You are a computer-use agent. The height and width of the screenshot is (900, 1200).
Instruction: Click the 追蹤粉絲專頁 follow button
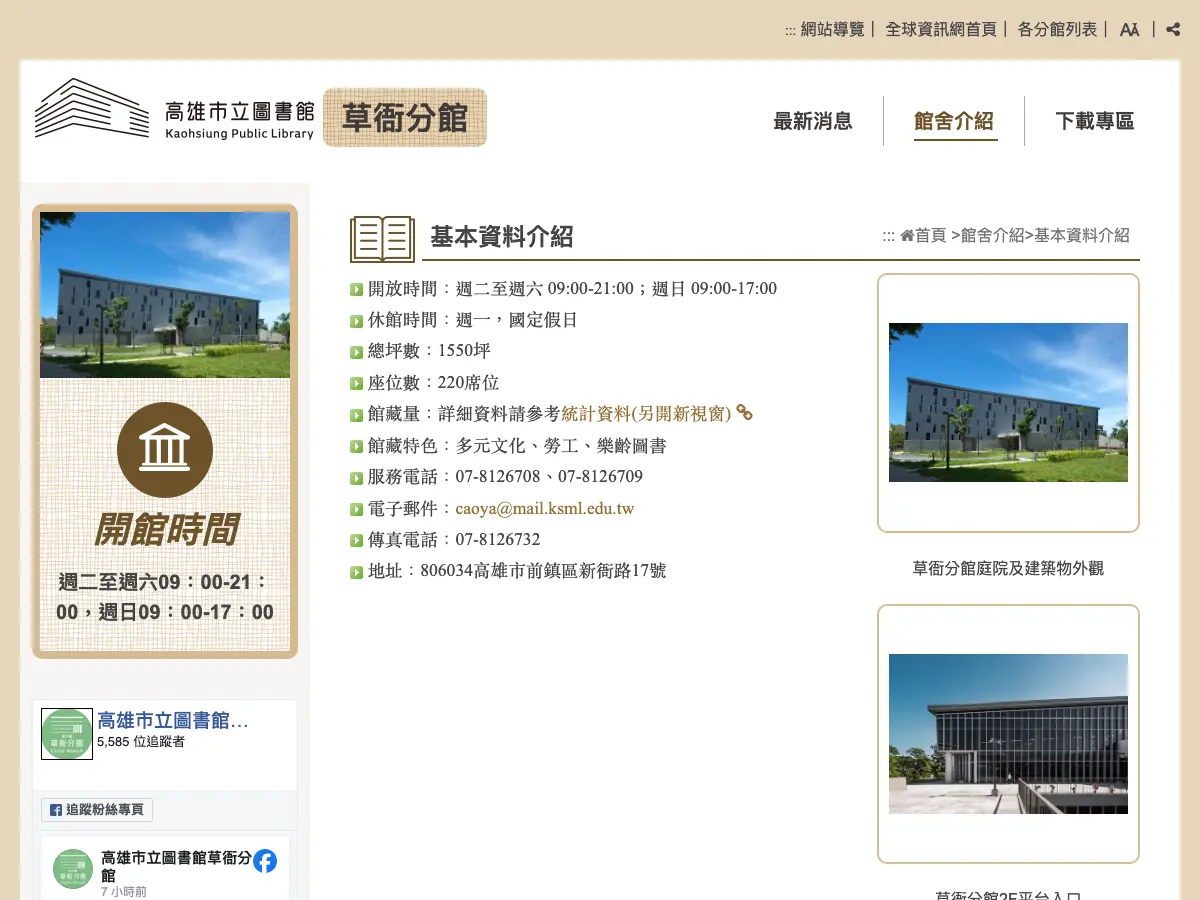click(x=97, y=810)
